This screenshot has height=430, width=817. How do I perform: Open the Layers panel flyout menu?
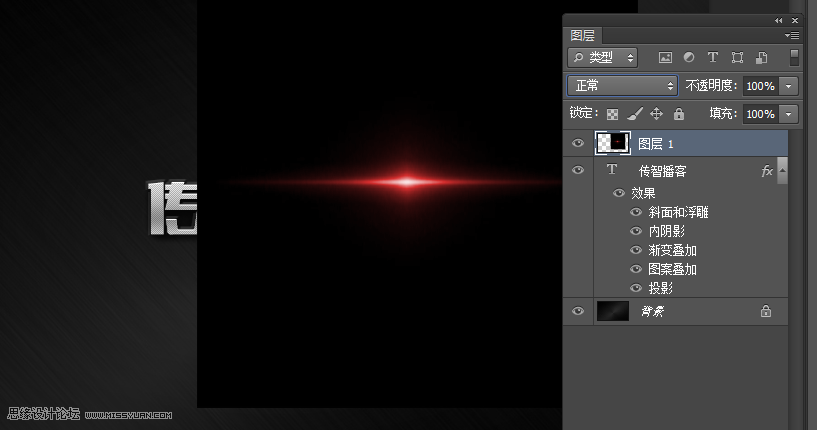[791, 35]
